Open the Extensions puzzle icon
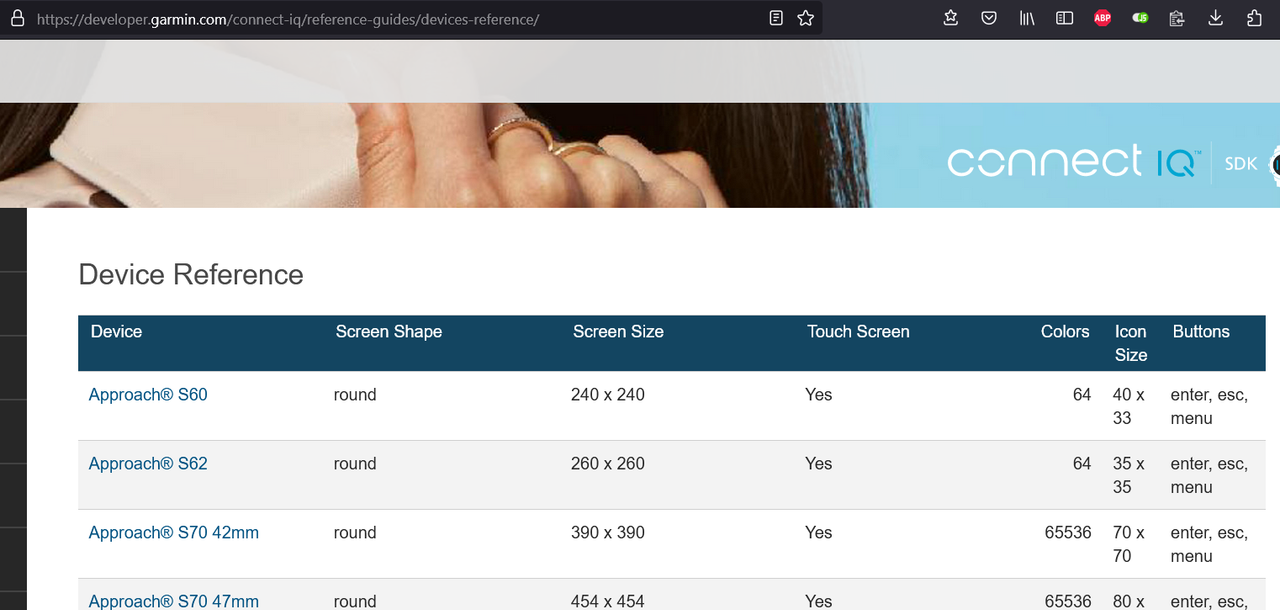 [1254, 18]
